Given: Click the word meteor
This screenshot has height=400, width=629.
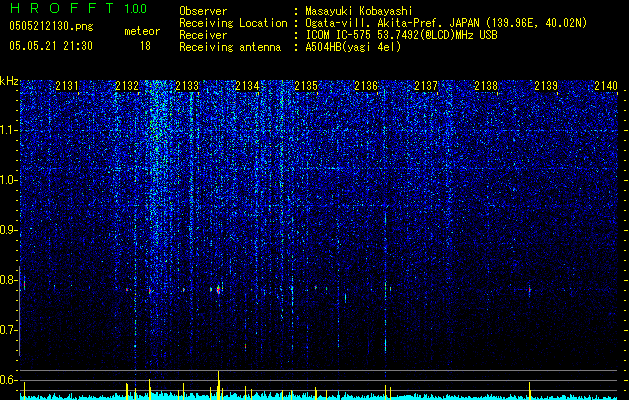Looking at the screenshot, I should point(142,31).
